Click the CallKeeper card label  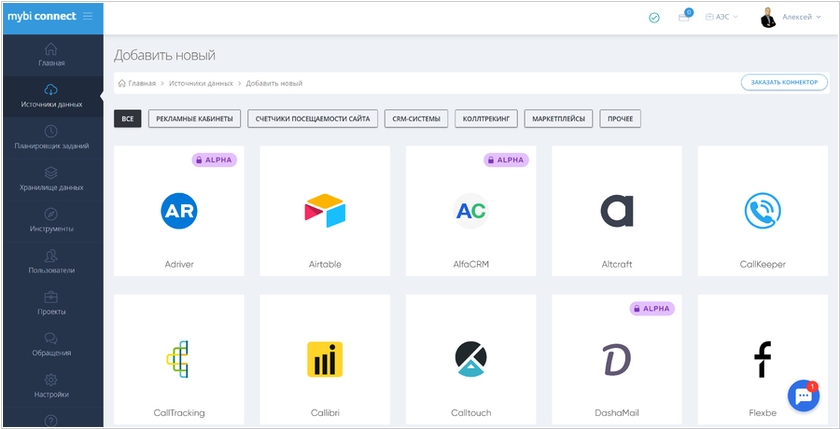[762, 264]
